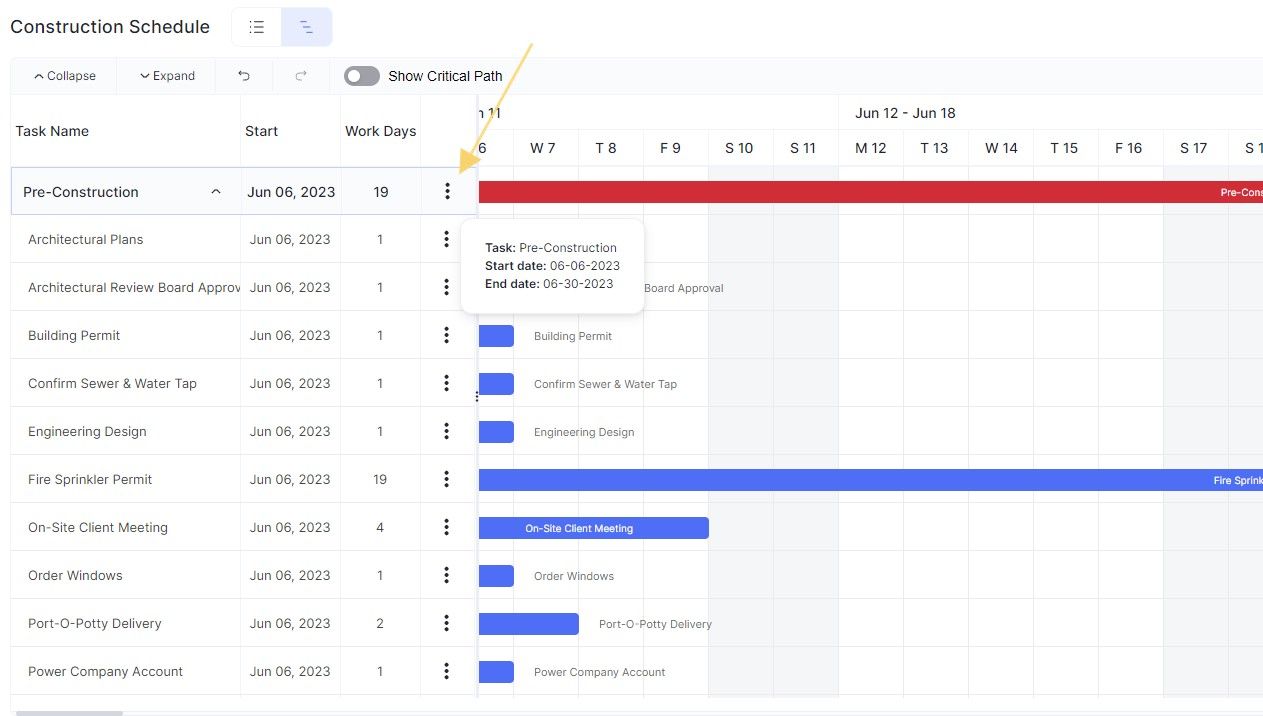Click the Task Name column header
Image resolution: width=1263 pixels, height=716 pixels.
(52, 131)
